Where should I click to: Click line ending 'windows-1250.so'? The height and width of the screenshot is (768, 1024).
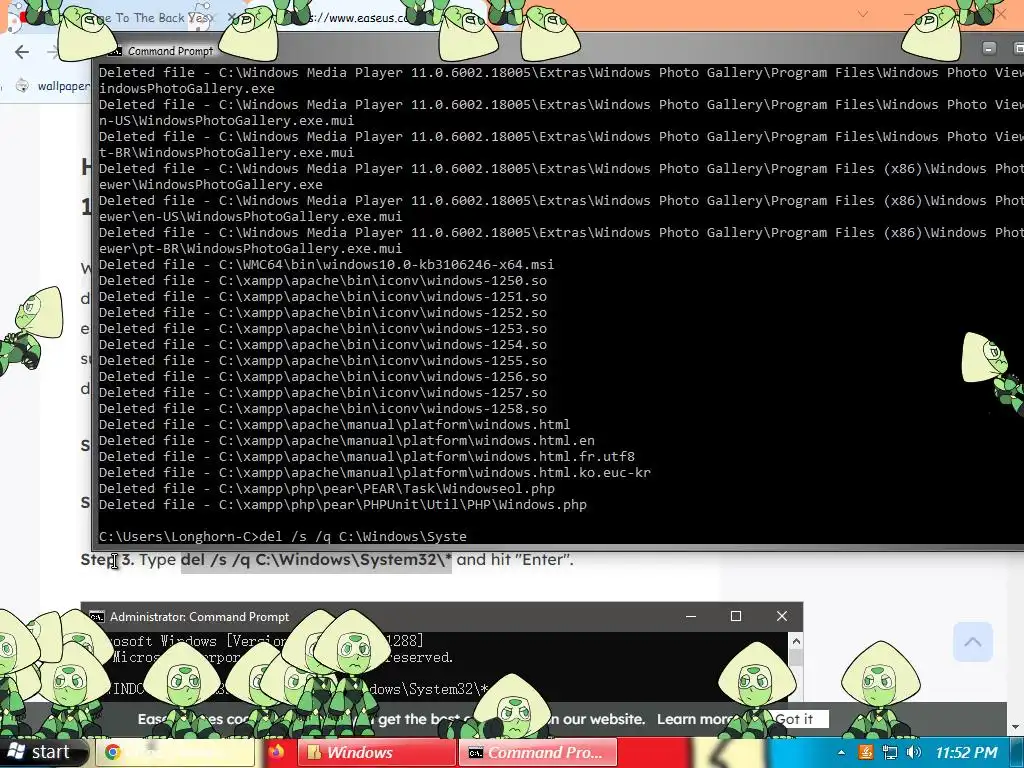(323, 281)
